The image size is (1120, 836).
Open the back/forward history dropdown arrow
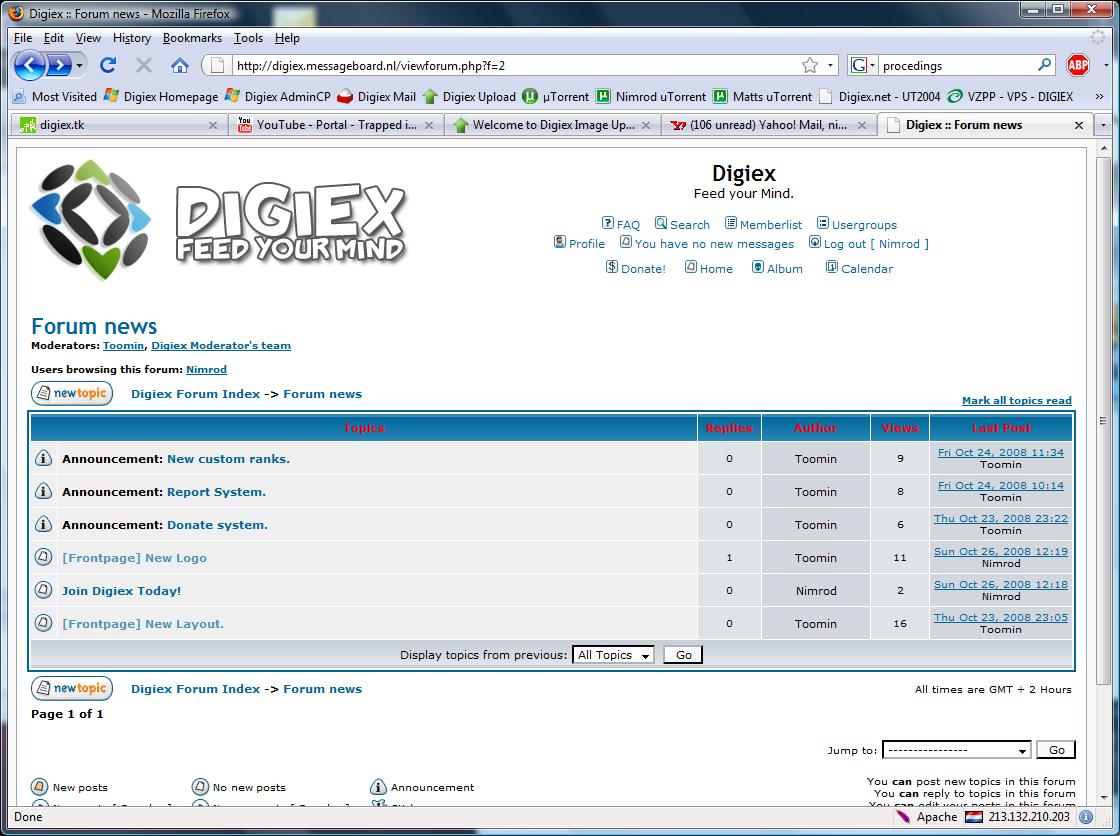(79, 66)
